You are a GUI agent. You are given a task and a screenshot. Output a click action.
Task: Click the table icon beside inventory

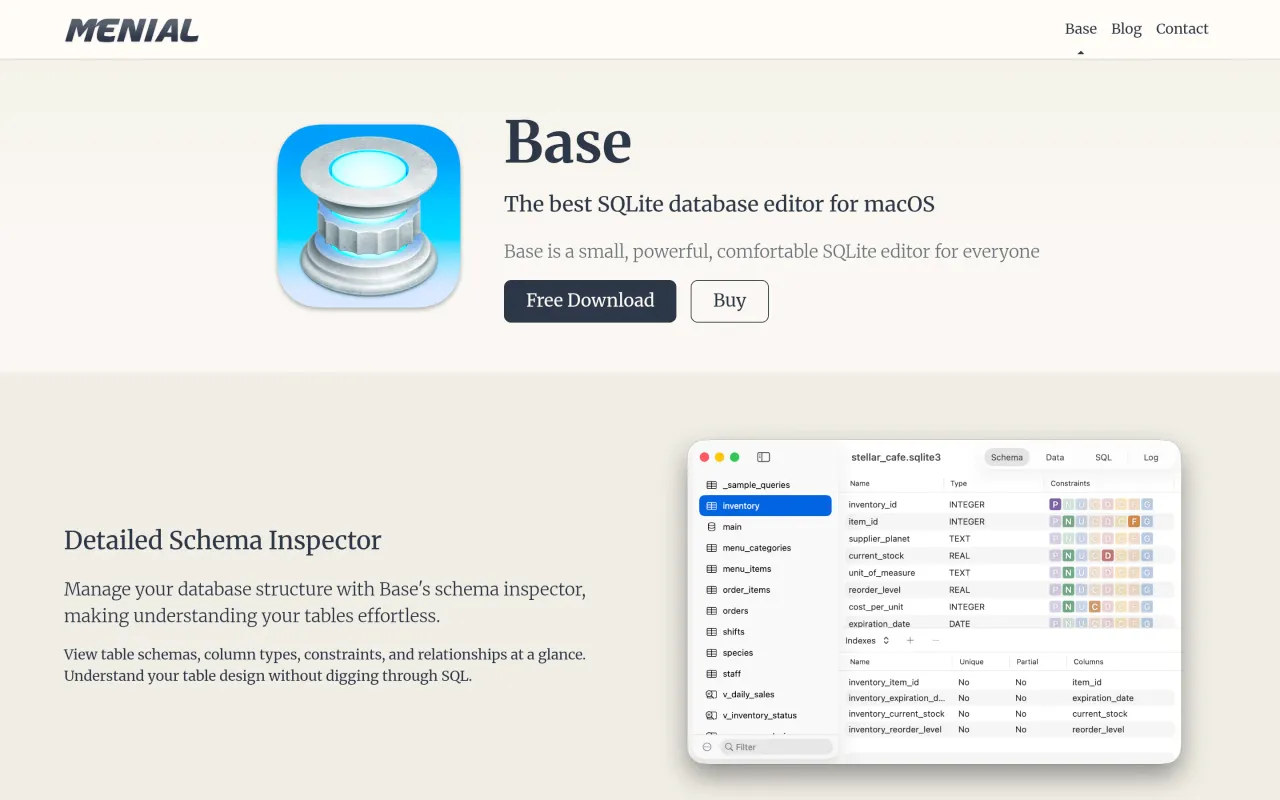point(712,506)
